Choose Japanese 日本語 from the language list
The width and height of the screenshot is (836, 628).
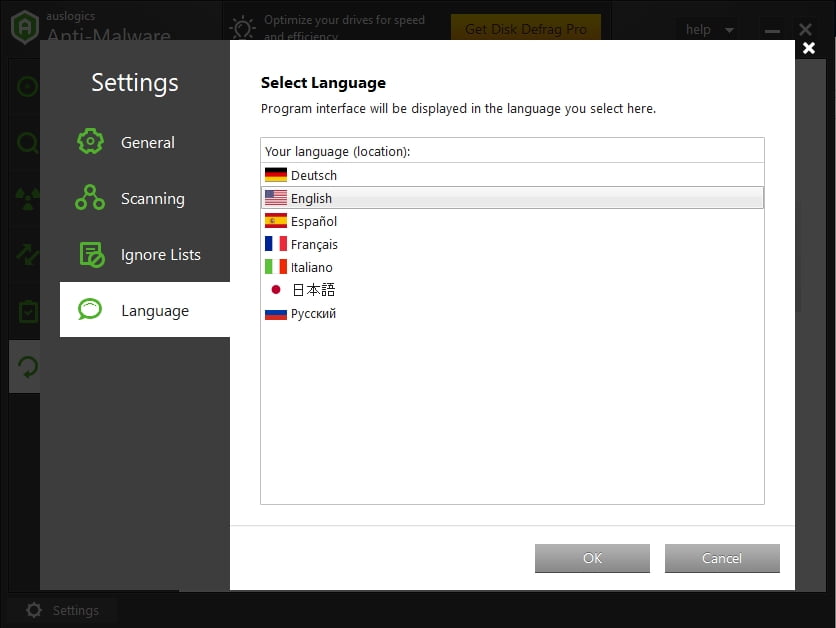pyautogui.click(x=512, y=290)
